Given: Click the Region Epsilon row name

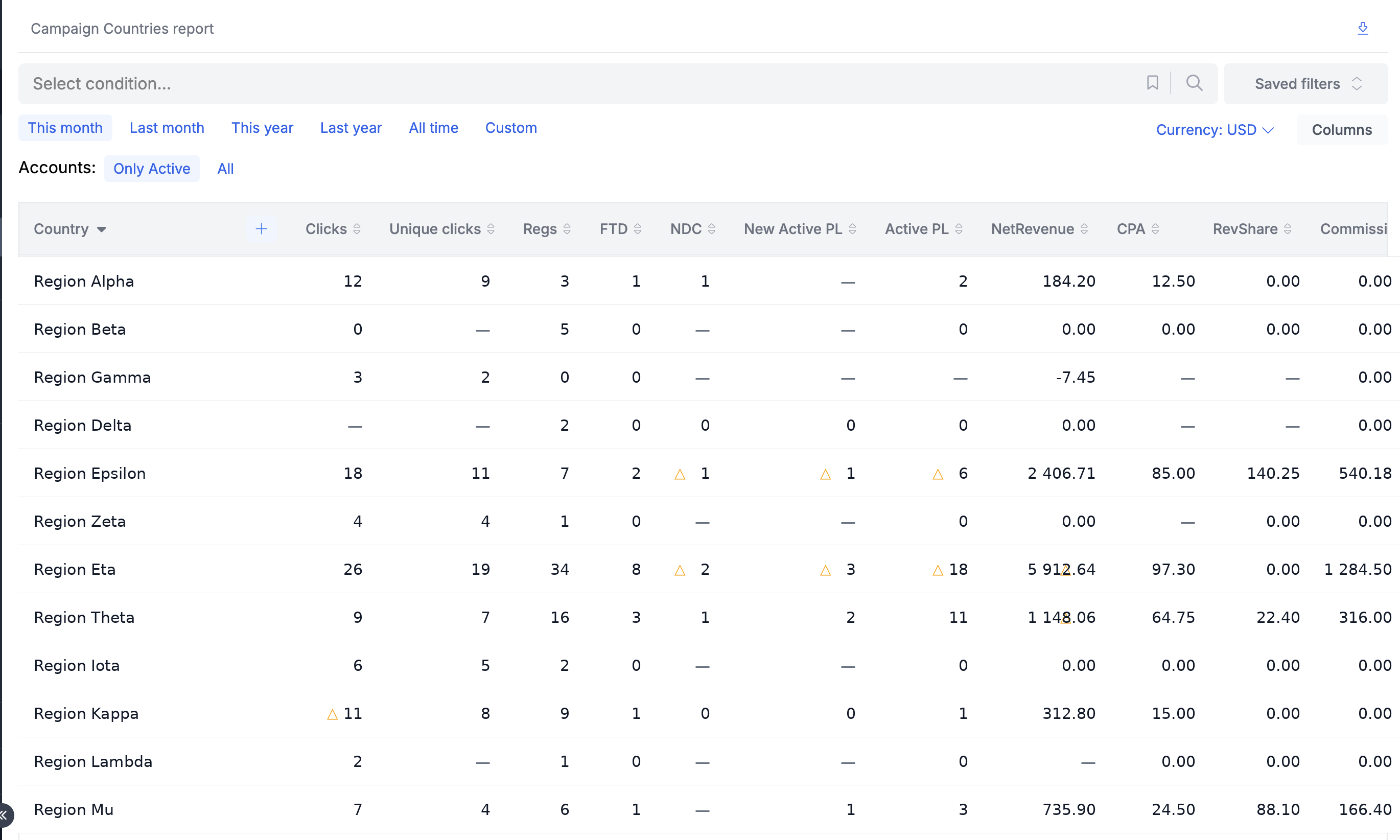Looking at the screenshot, I should click(90, 473).
